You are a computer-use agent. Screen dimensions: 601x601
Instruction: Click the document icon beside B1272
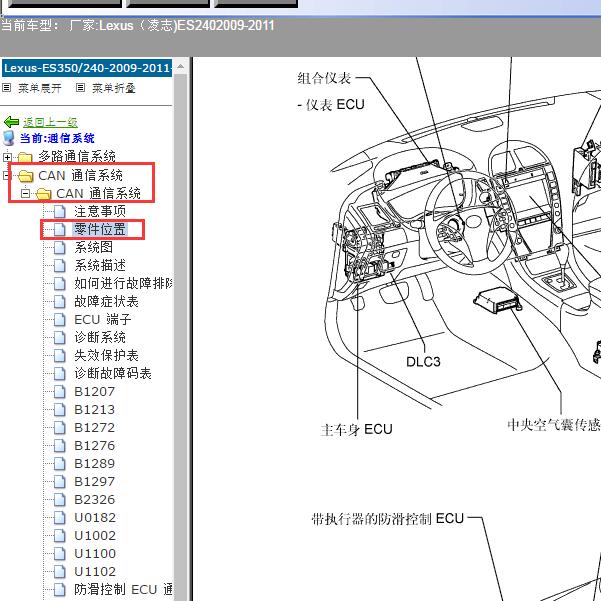[59, 427]
